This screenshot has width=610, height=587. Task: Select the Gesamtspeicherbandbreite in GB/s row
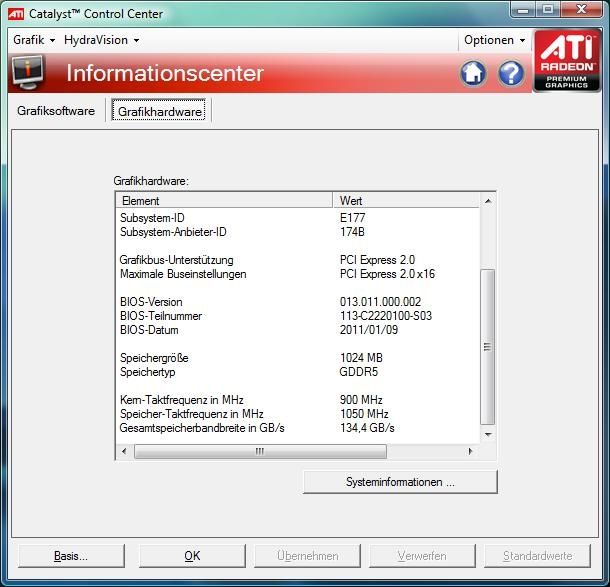point(298,428)
